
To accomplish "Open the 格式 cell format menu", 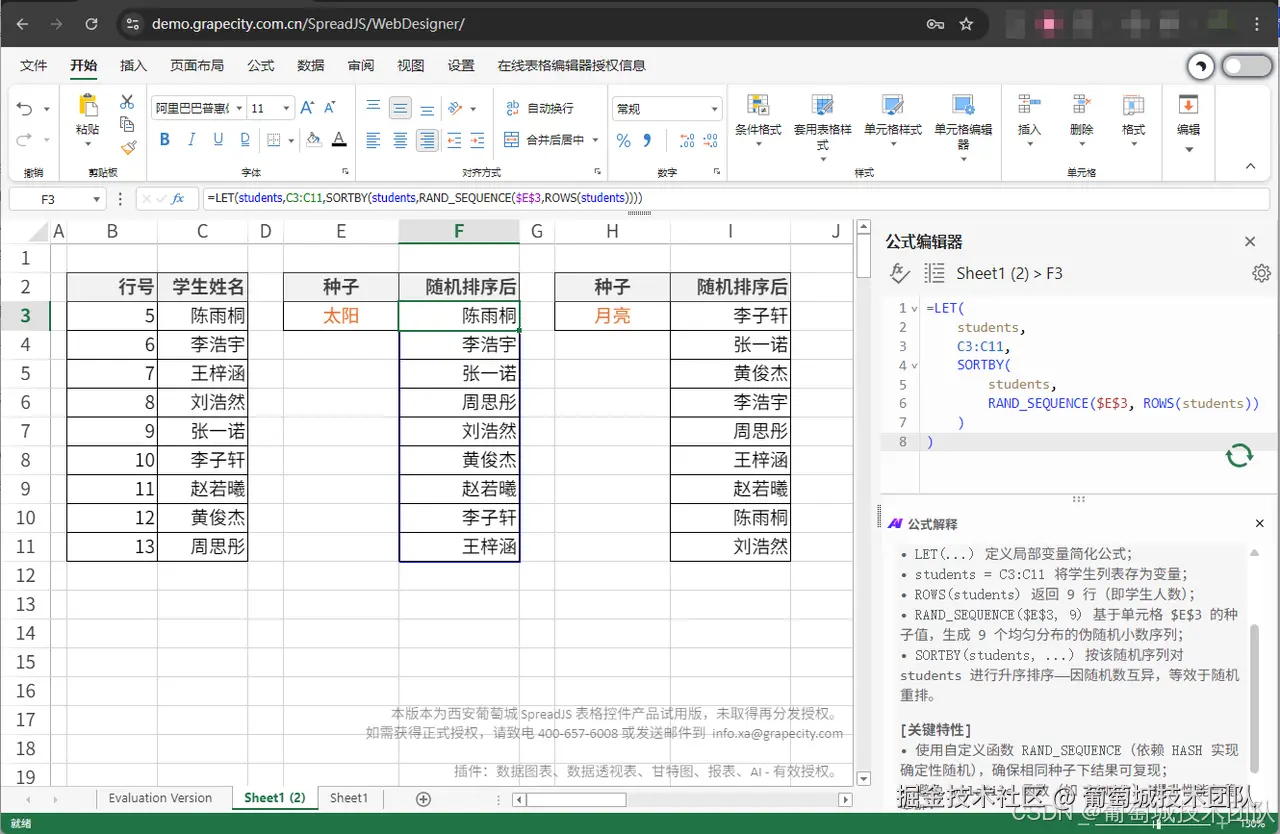I will [1133, 121].
